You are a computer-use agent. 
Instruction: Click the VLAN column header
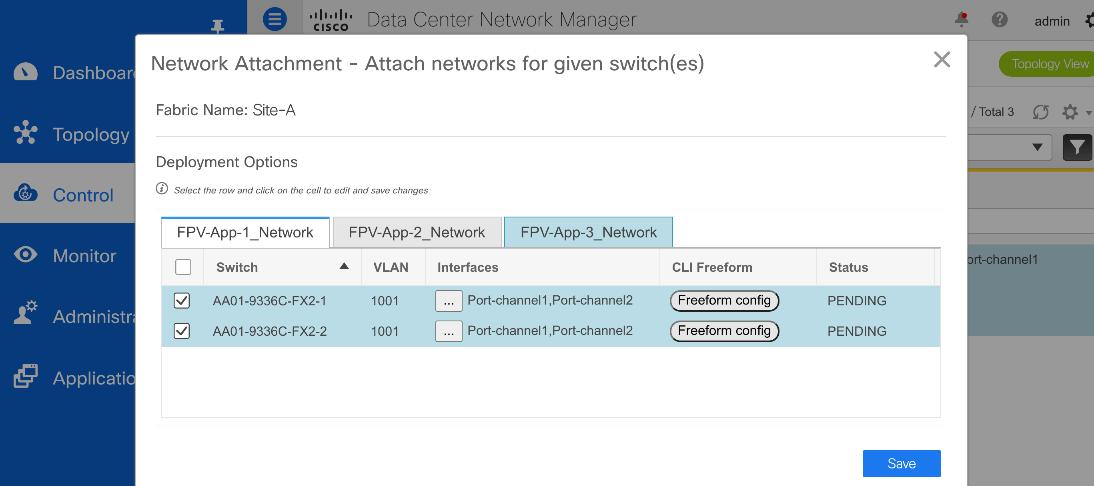[391, 267]
